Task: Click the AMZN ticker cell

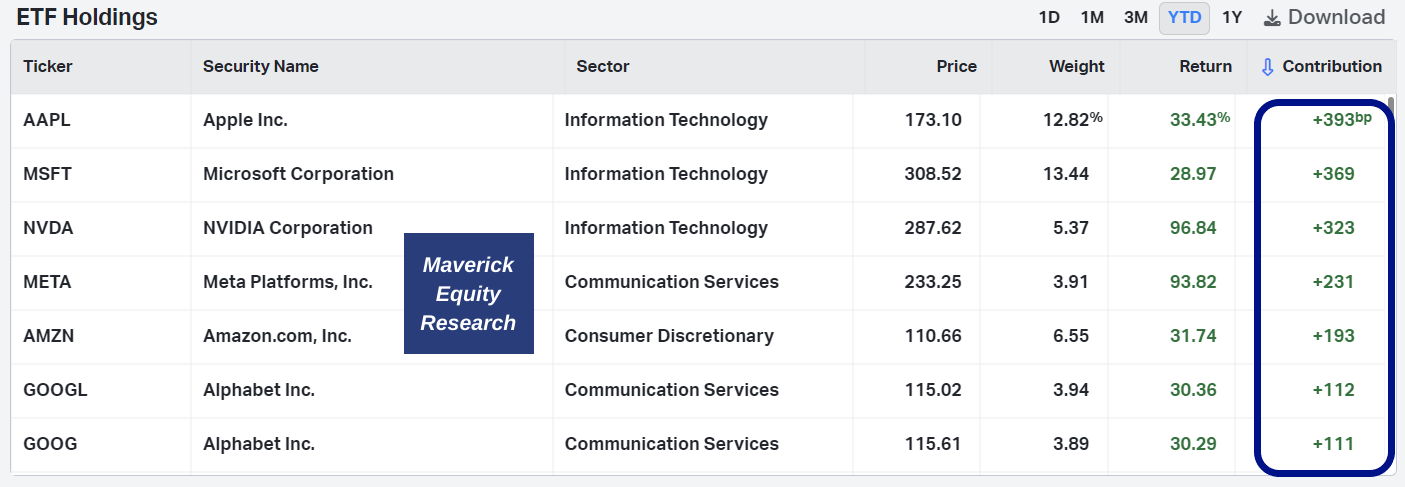Action: coord(49,336)
